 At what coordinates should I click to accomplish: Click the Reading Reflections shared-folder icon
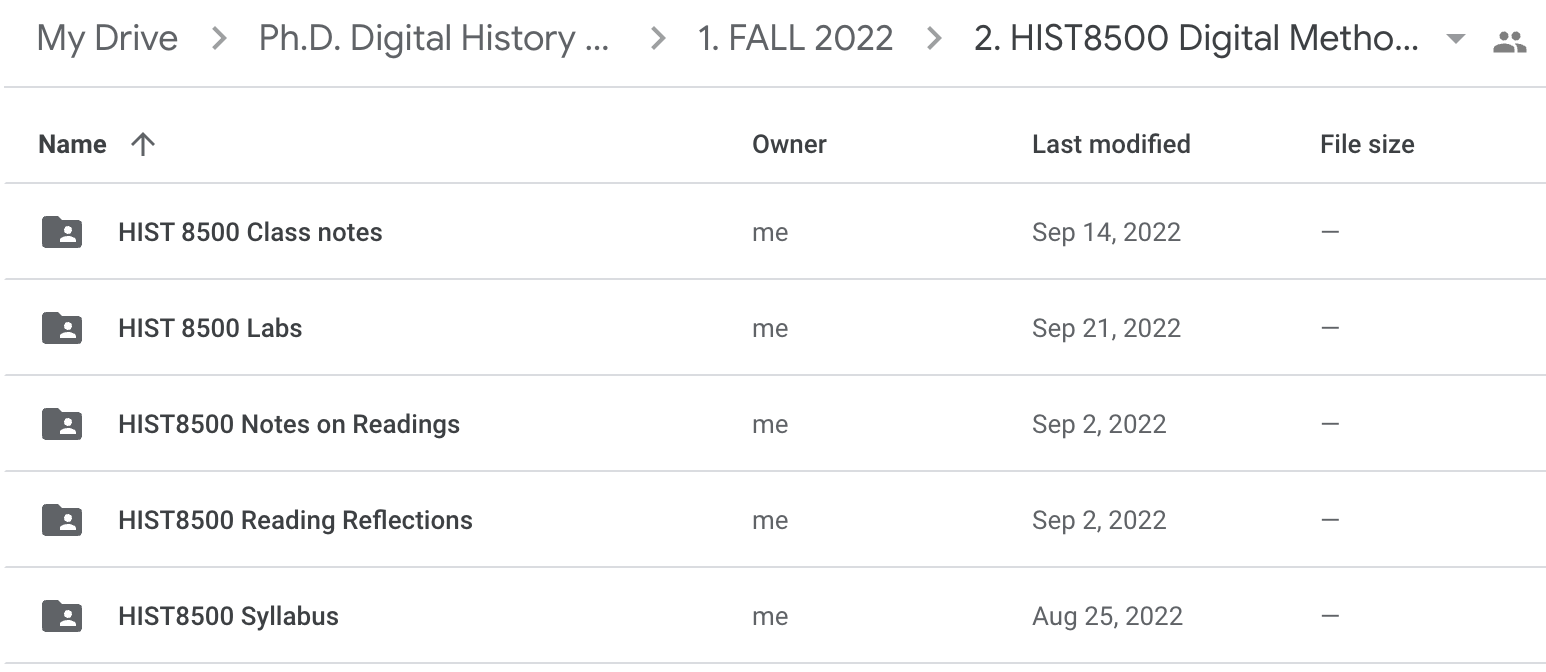tap(62, 520)
